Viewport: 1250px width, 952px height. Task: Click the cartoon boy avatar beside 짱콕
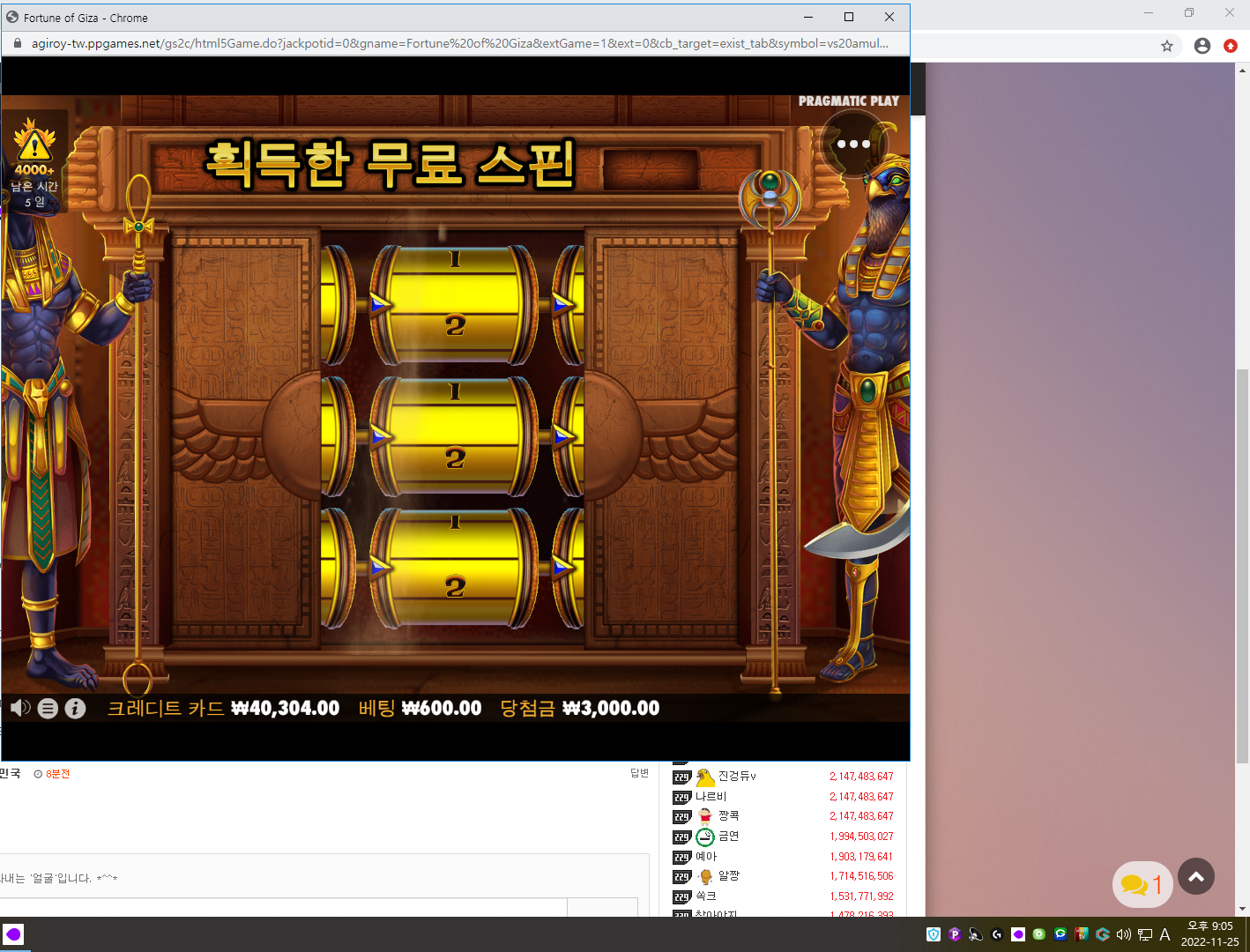tap(705, 816)
